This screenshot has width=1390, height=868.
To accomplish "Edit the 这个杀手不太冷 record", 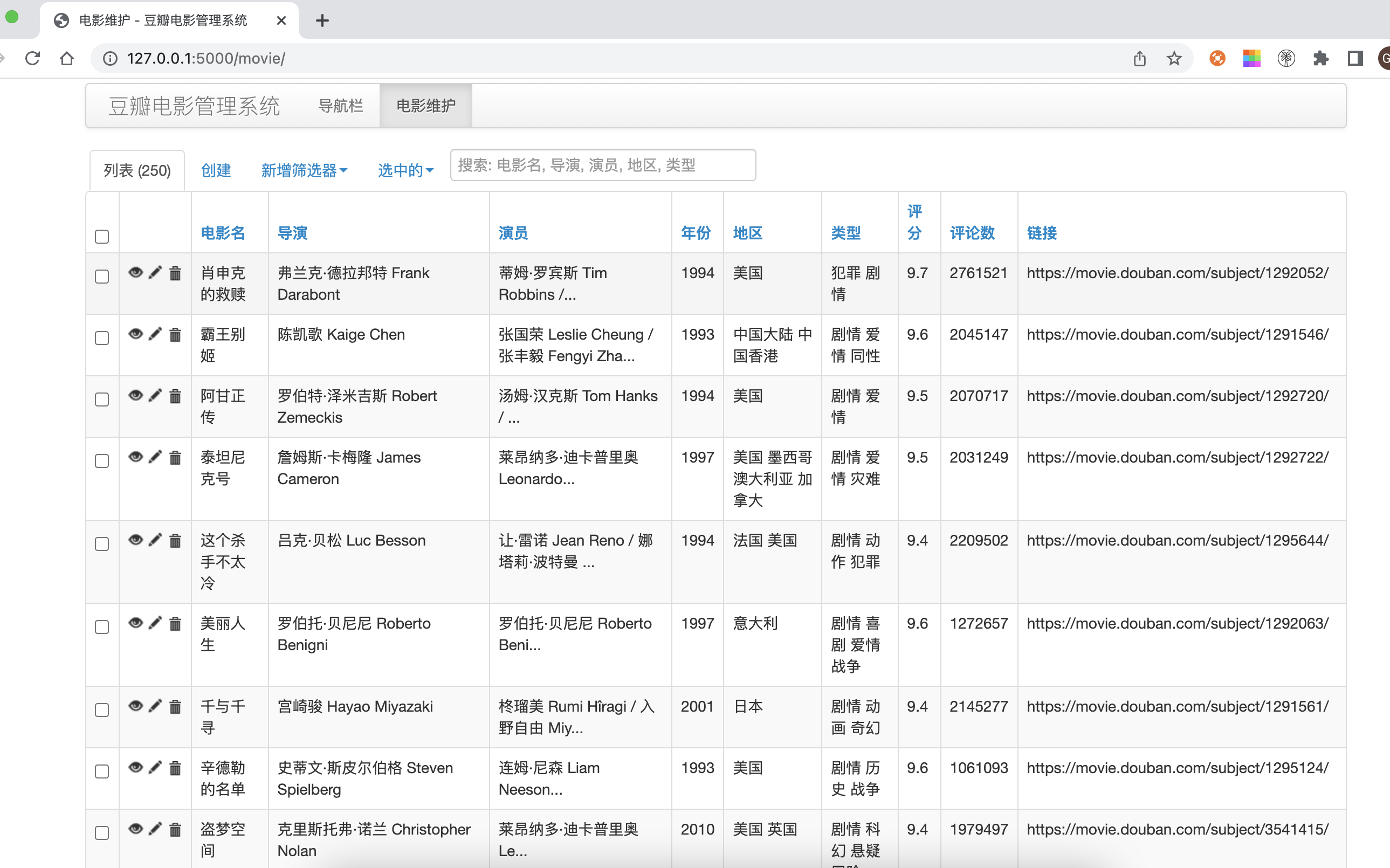I will point(155,540).
